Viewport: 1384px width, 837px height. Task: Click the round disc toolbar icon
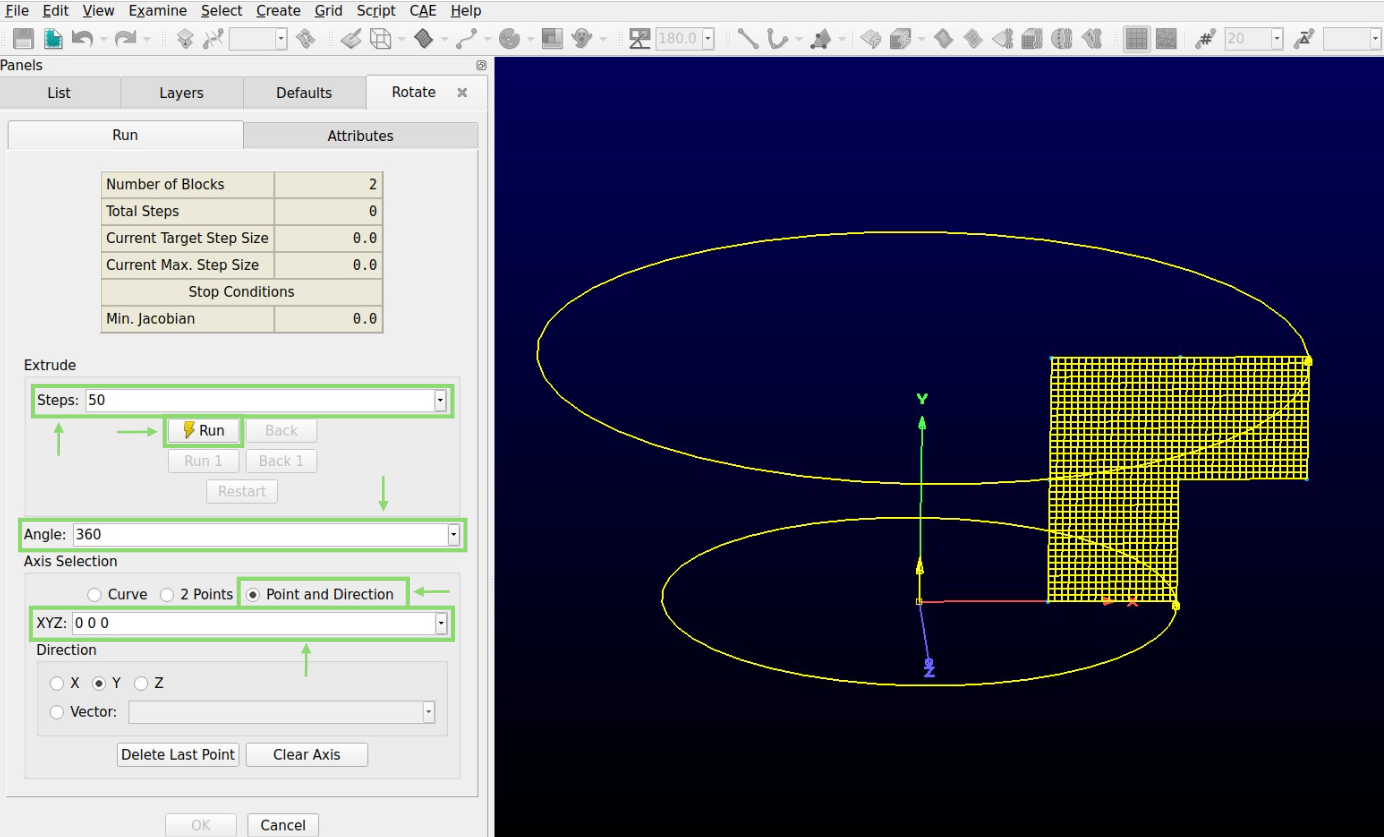coord(509,39)
